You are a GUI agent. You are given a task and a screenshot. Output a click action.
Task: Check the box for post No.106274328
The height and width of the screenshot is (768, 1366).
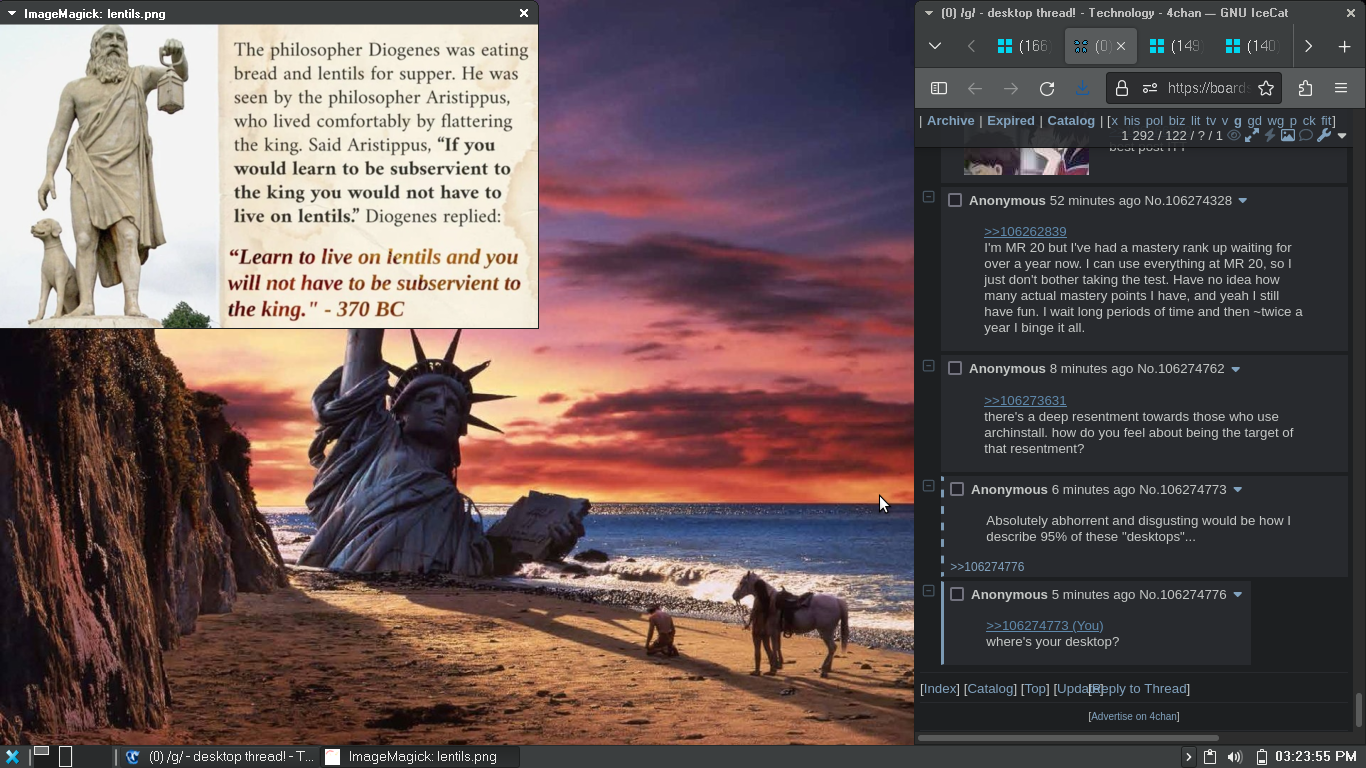[955, 201]
